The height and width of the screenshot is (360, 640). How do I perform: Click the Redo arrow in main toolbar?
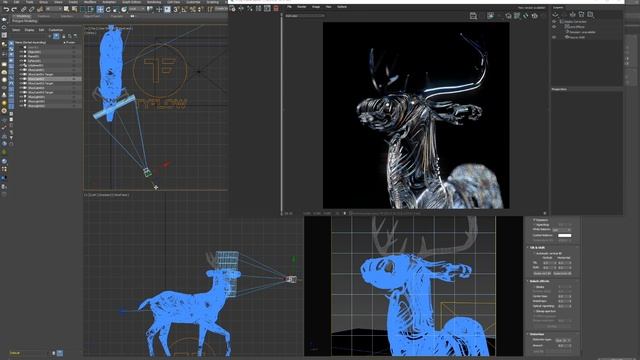click(14, 9)
